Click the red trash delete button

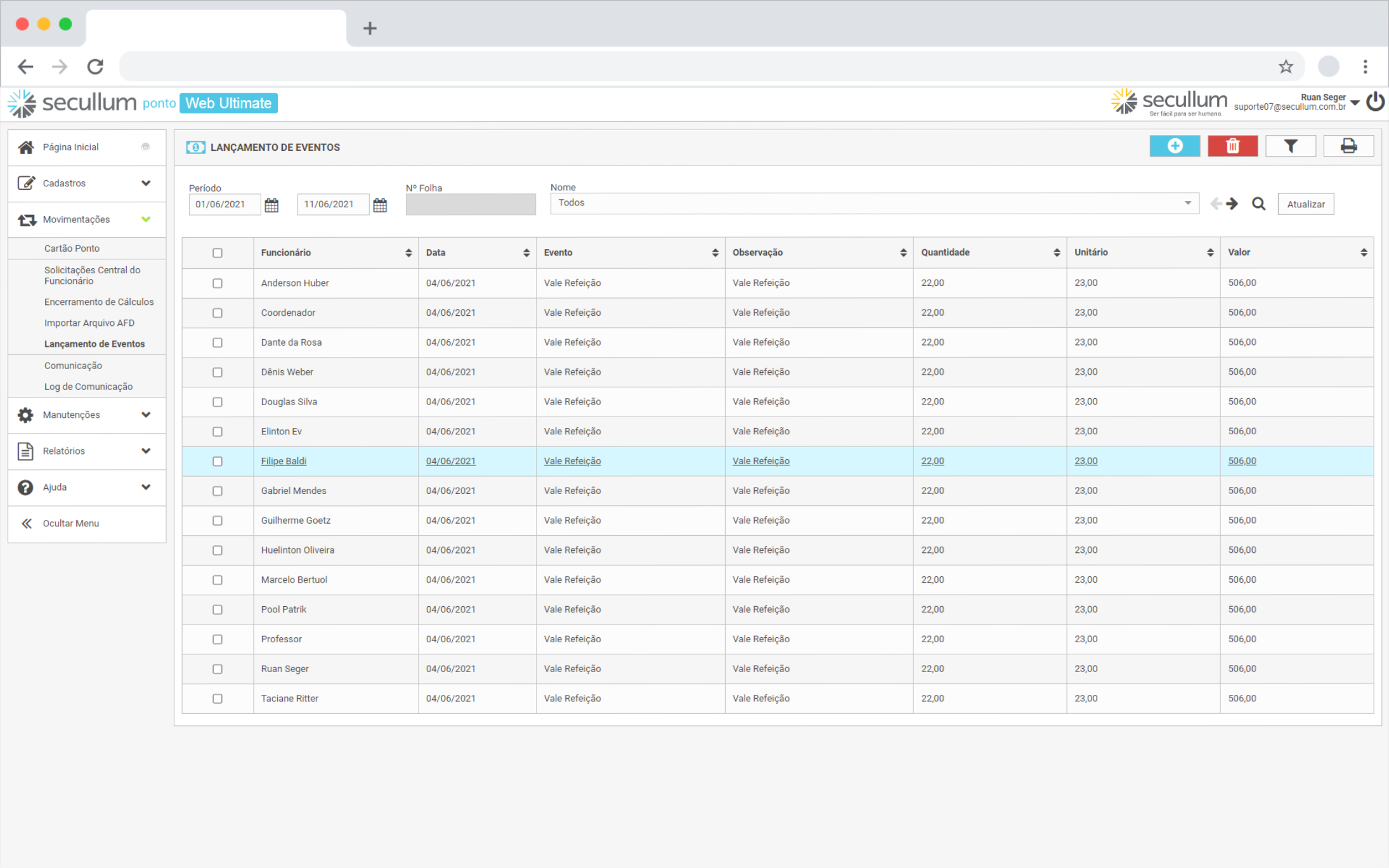(1232, 146)
